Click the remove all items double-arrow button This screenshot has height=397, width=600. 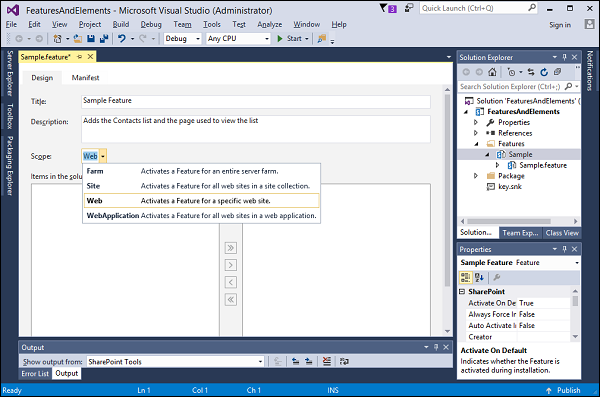231,299
